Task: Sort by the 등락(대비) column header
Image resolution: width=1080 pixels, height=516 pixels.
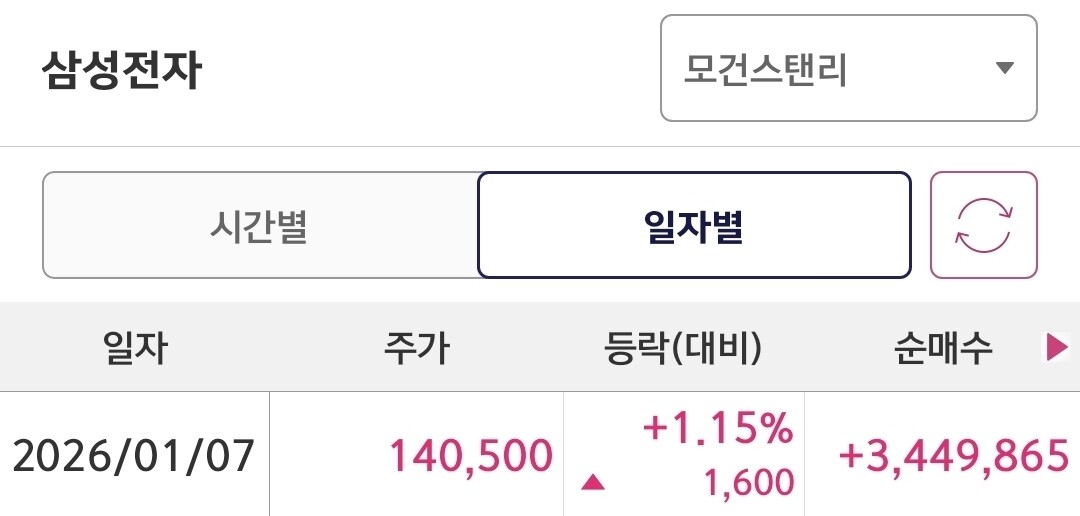Action: (x=683, y=348)
